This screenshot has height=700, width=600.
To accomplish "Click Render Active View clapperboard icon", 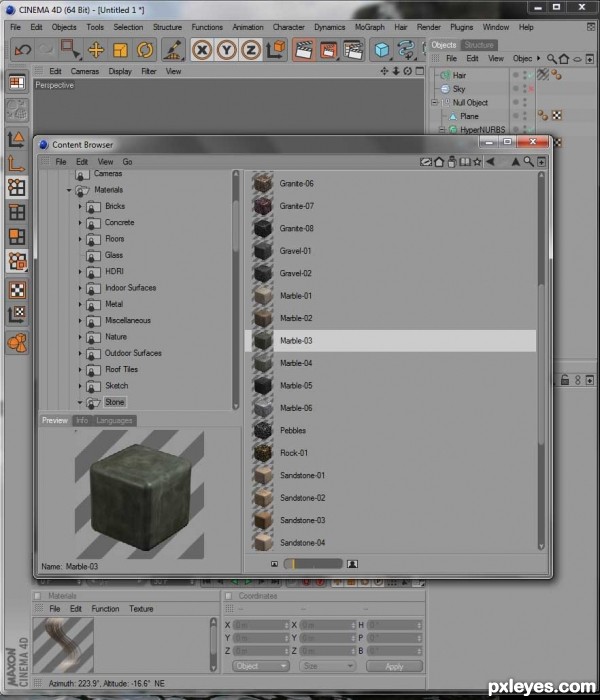I will click(304, 50).
